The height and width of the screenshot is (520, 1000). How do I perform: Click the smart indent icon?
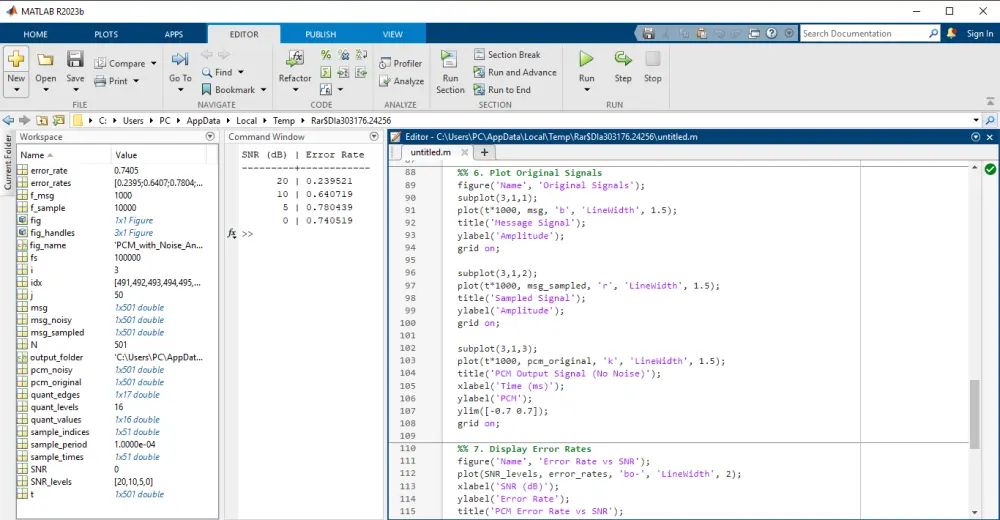coord(325,72)
